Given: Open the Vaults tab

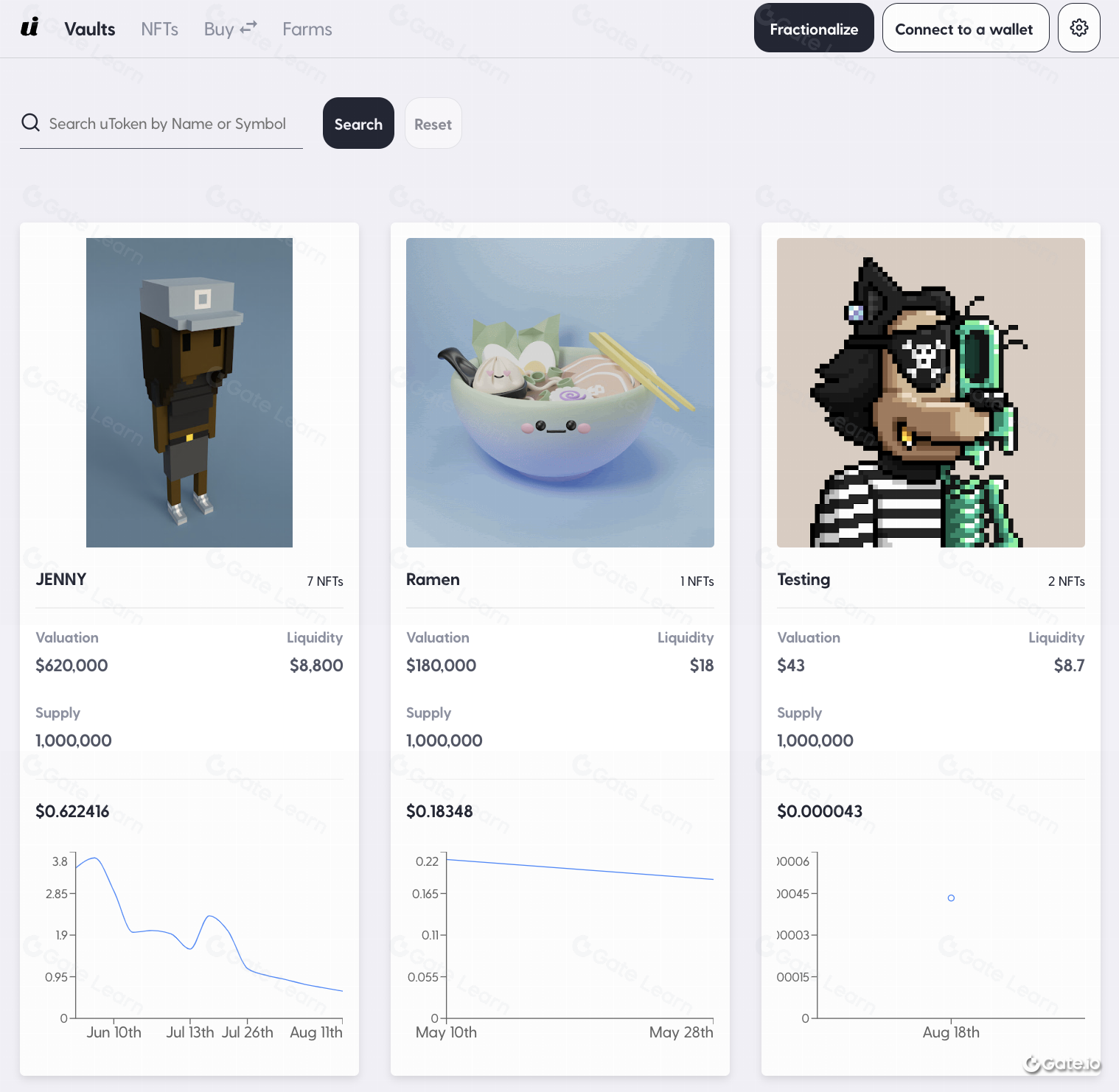Looking at the screenshot, I should tap(90, 29).
